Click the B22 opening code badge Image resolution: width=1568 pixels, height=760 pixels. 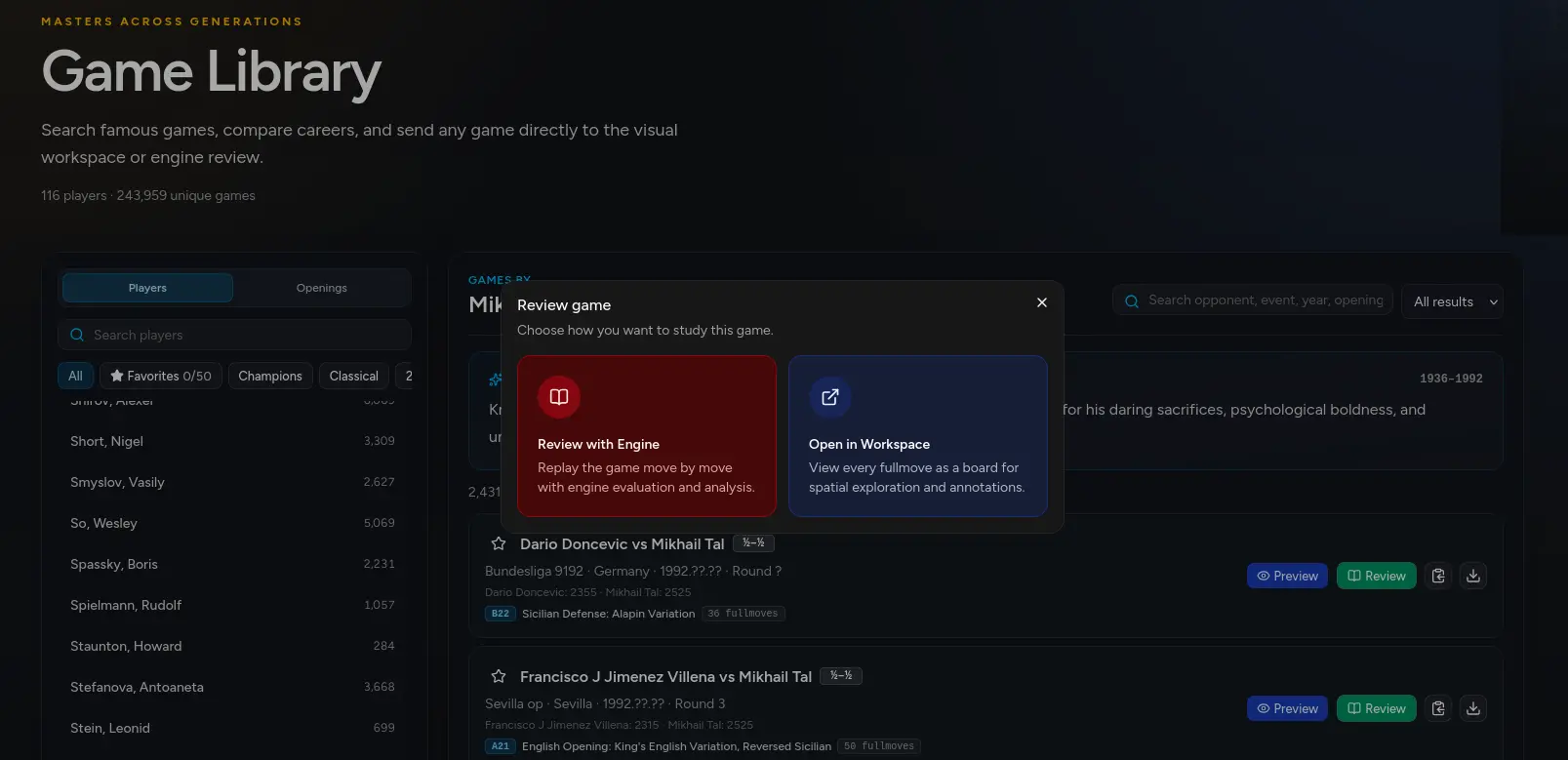pyautogui.click(x=501, y=614)
